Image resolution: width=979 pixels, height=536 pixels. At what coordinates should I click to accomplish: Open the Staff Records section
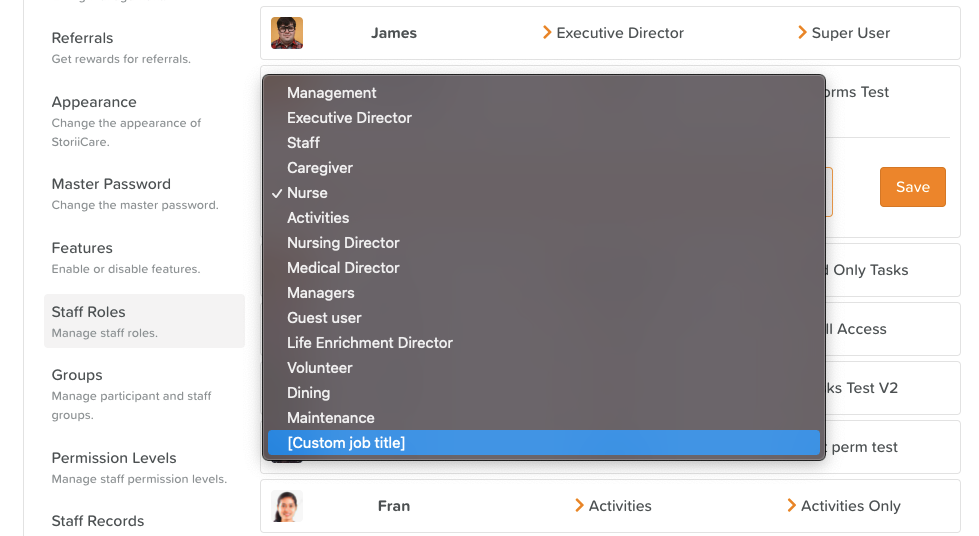pos(97,521)
